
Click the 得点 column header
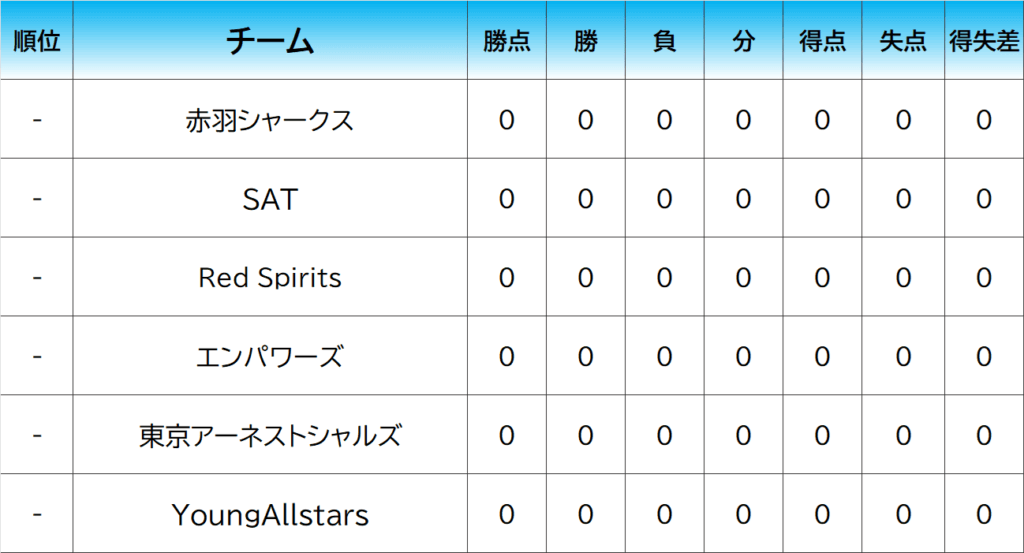coord(822,41)
